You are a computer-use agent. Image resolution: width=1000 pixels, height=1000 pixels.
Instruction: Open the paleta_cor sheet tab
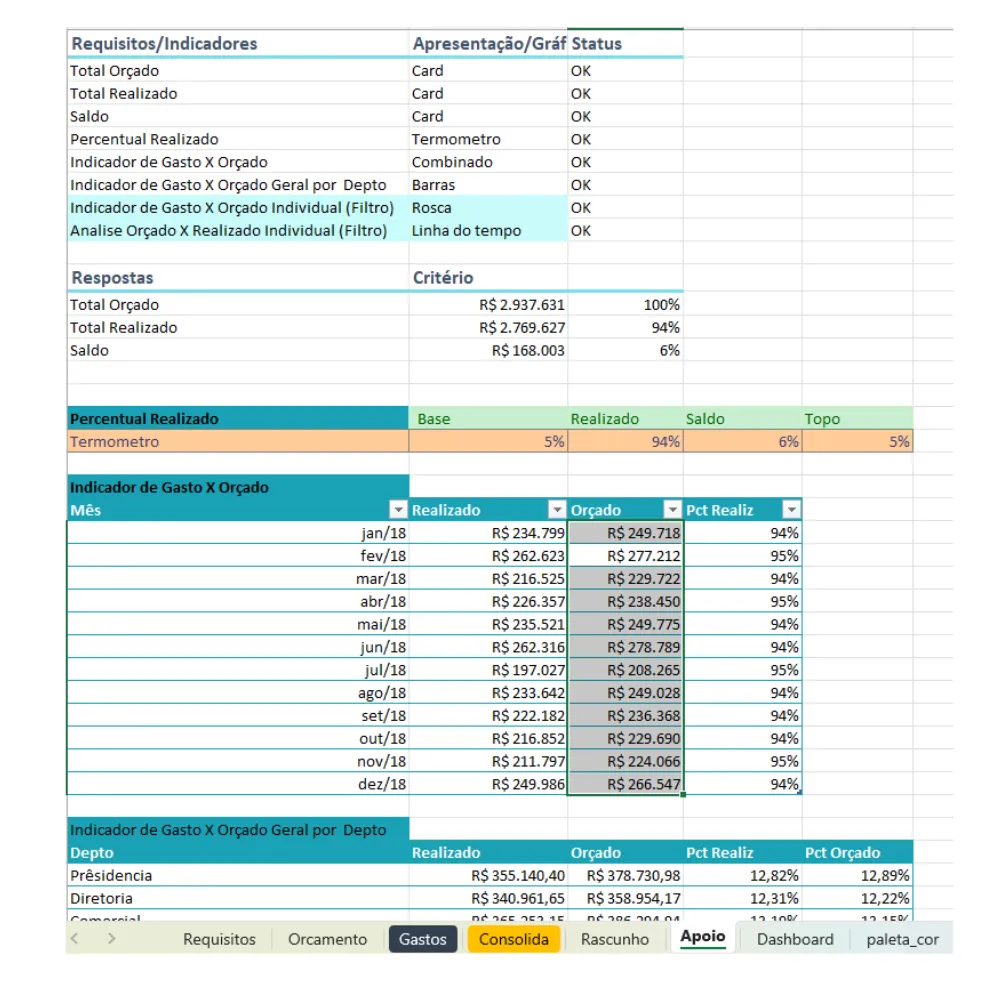pyautogui.click(x=902, y=939)
